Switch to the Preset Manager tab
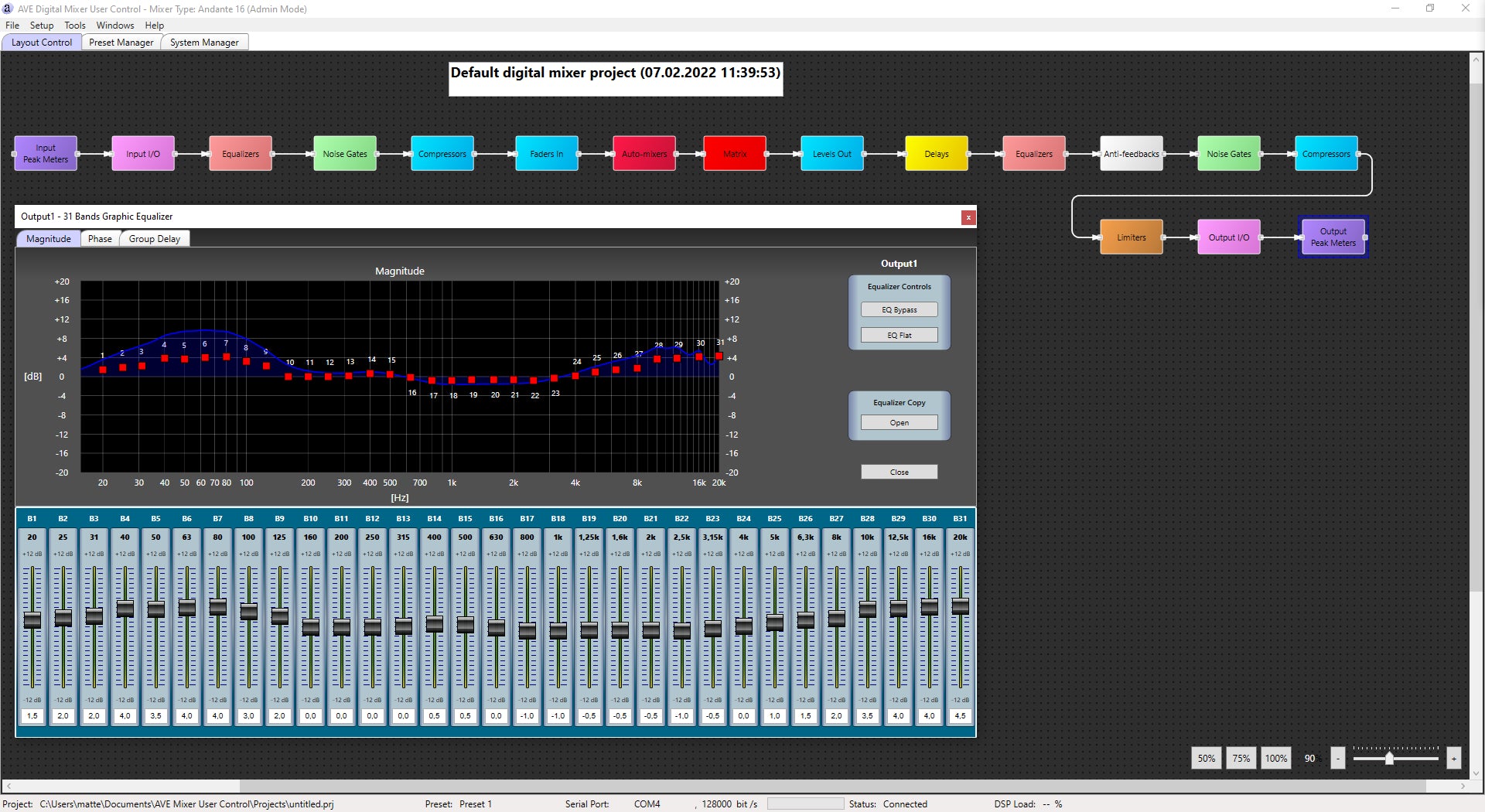The height and width of the screenshot is (812, 1485). pyautogui.click(x=121, y=43)
